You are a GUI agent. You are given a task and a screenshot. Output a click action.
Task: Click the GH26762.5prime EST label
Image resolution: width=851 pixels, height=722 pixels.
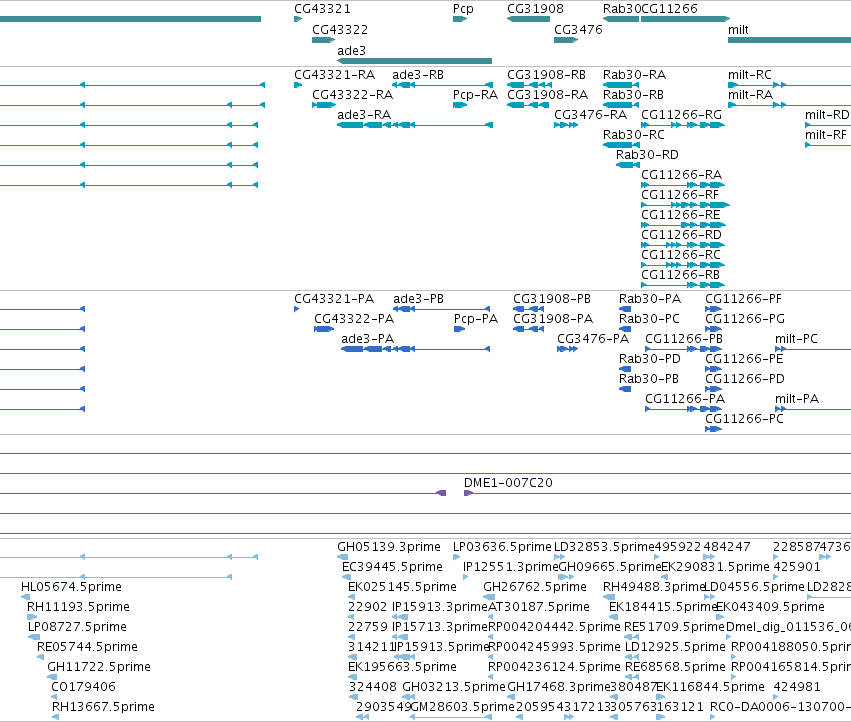535,587
